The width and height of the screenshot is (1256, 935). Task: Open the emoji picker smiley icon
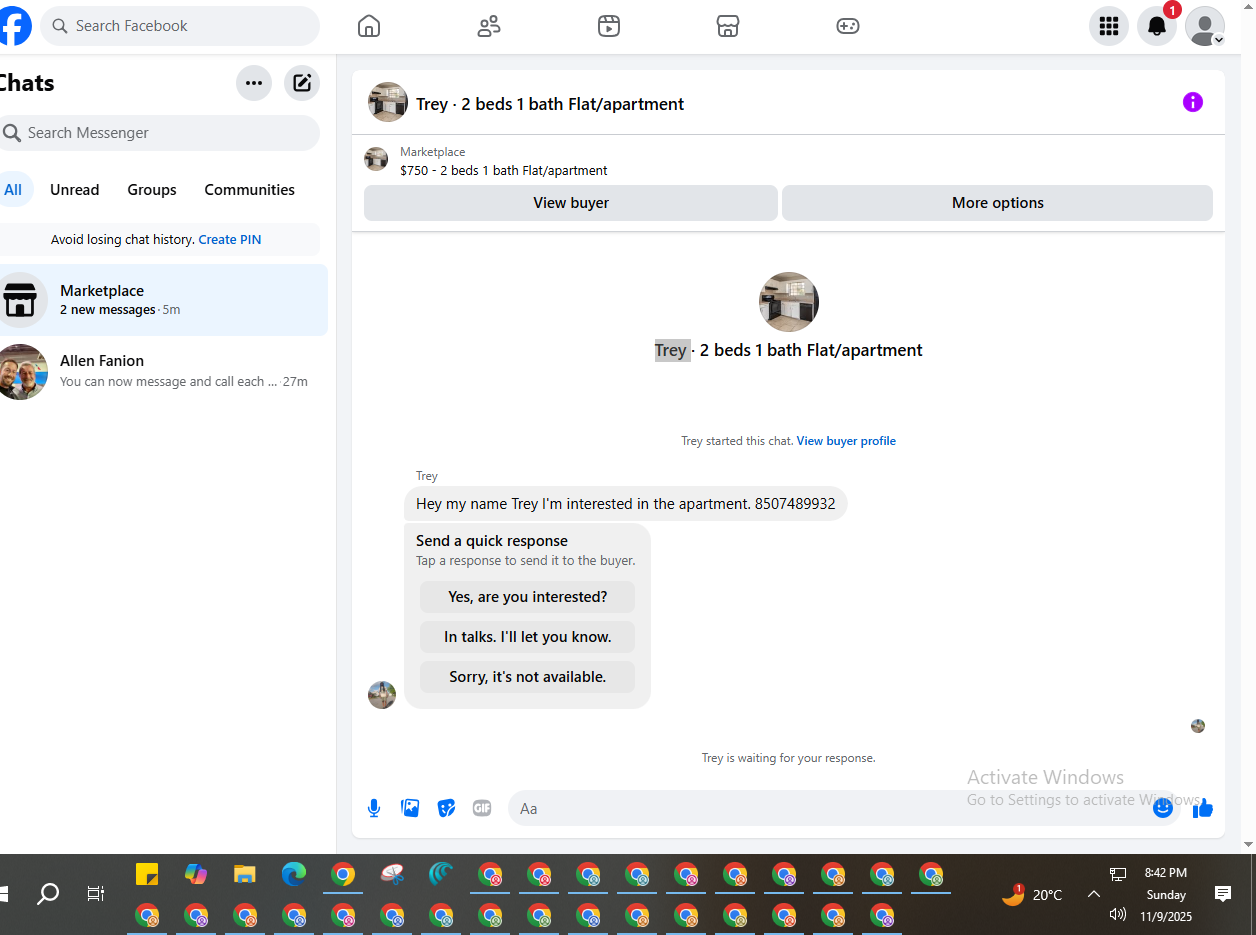pyautogui.click(x=1163, y=808)
